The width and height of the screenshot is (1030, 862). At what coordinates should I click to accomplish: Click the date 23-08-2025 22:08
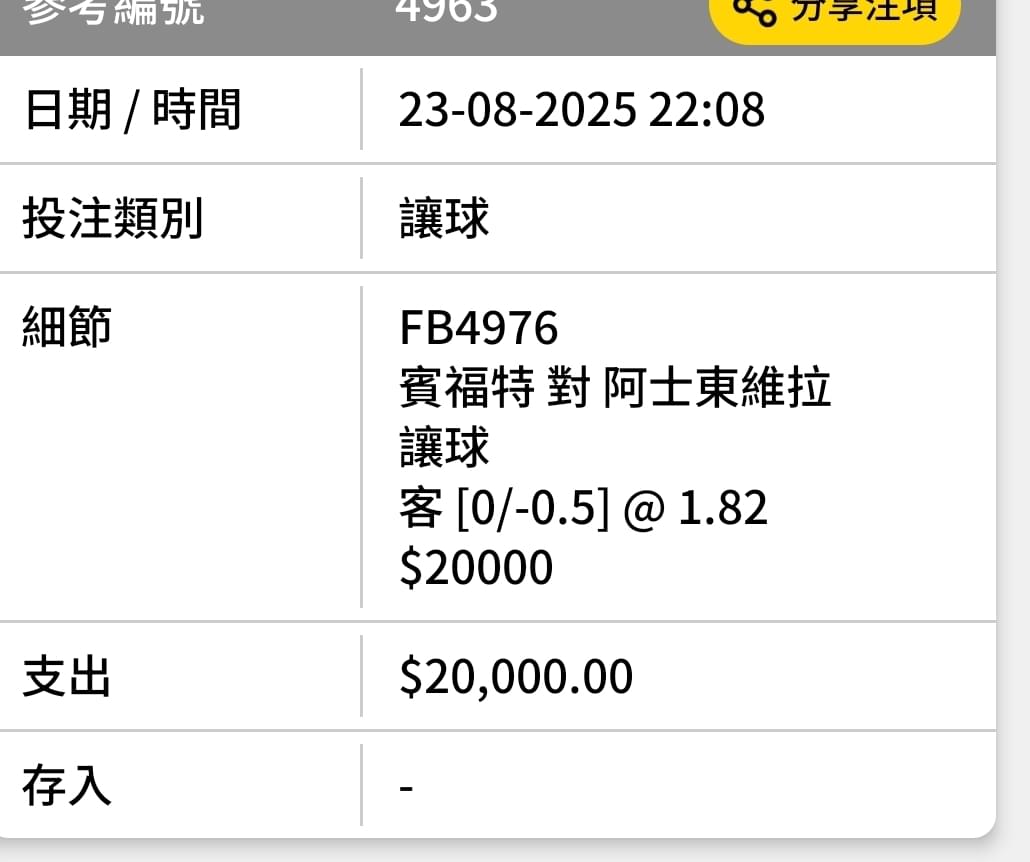(582, 109)
